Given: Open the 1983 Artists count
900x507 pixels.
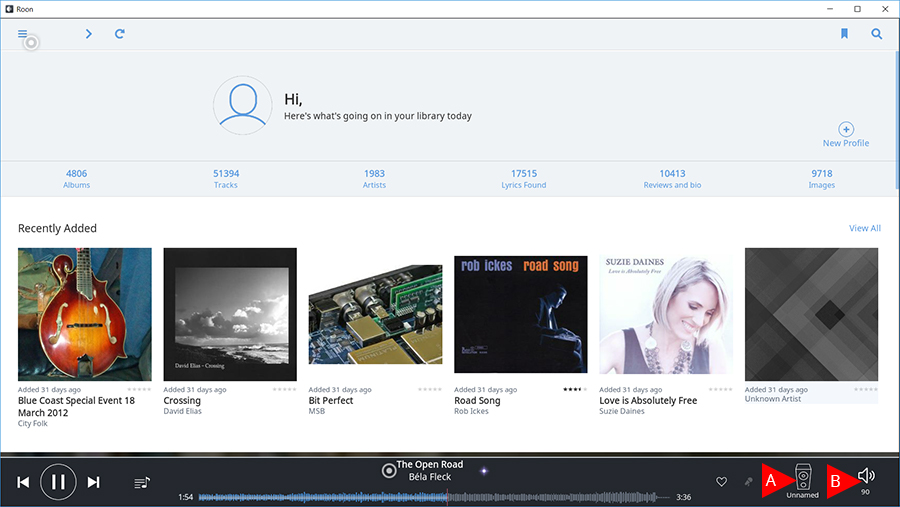Looking at the screenshot, I should click(x=374, y=179).
